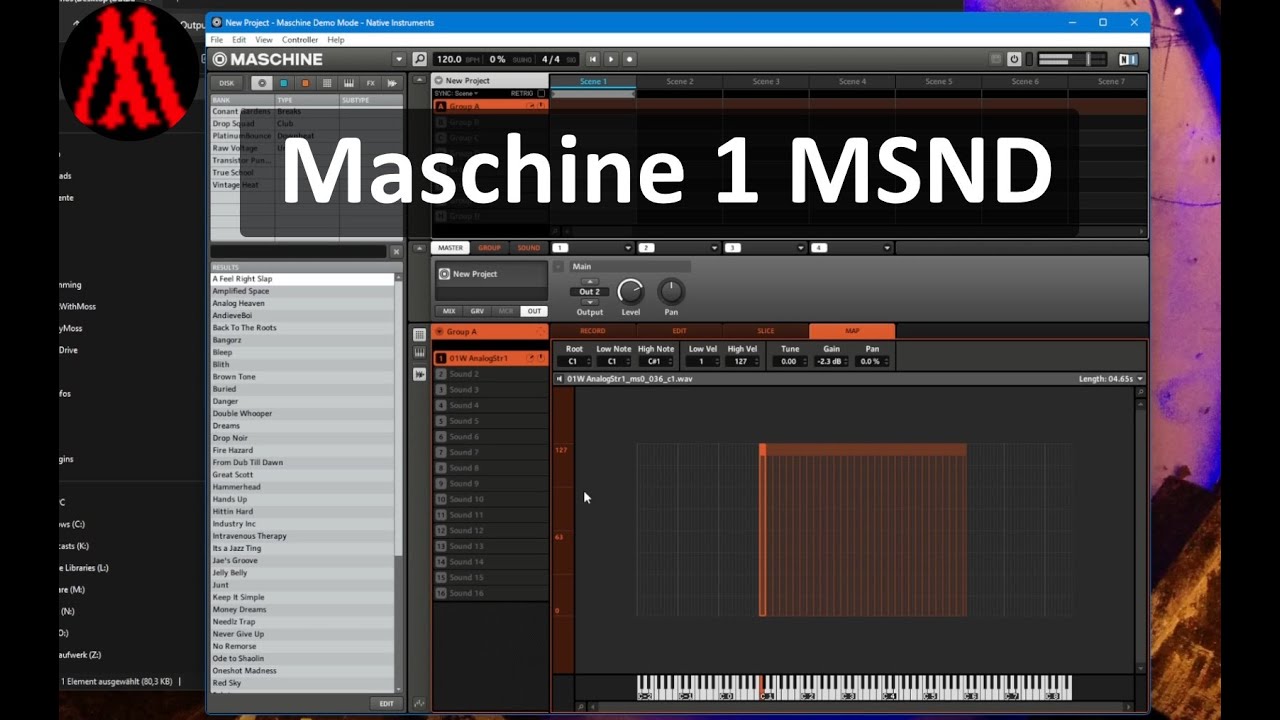Switch browser to DISK mode

[x=227, y=83]
